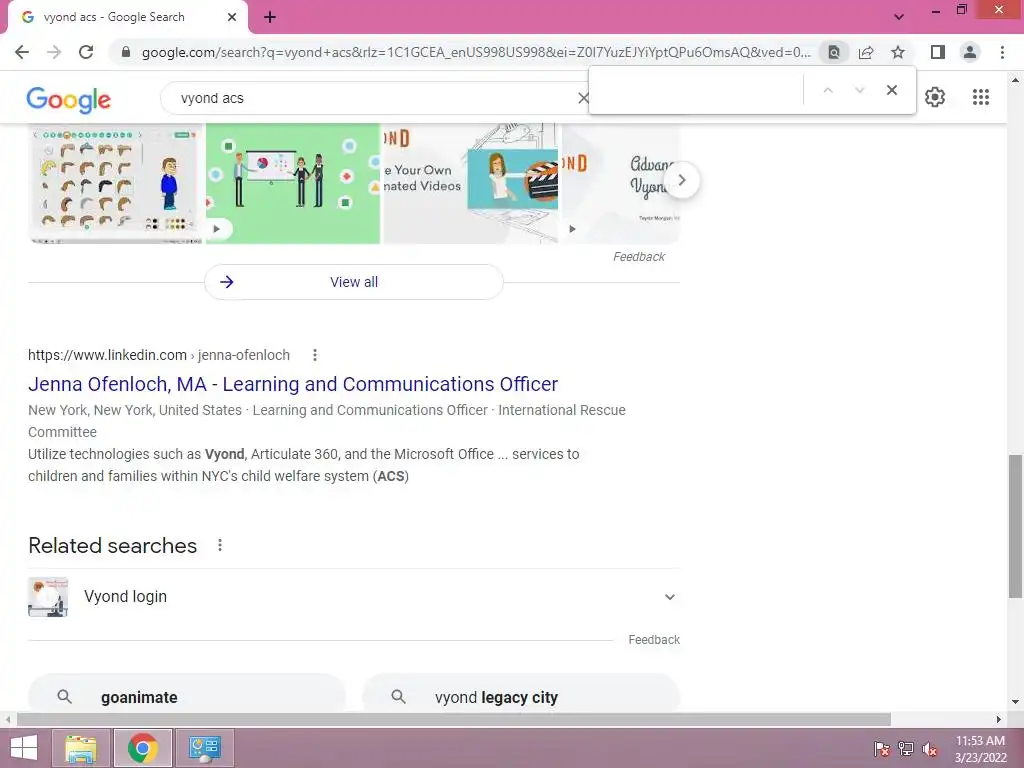Image resolution: width=1024 pixels, height=768 pixels.
Task: Select the vyond acs Google Search tab
Action: tap(128, 18)
